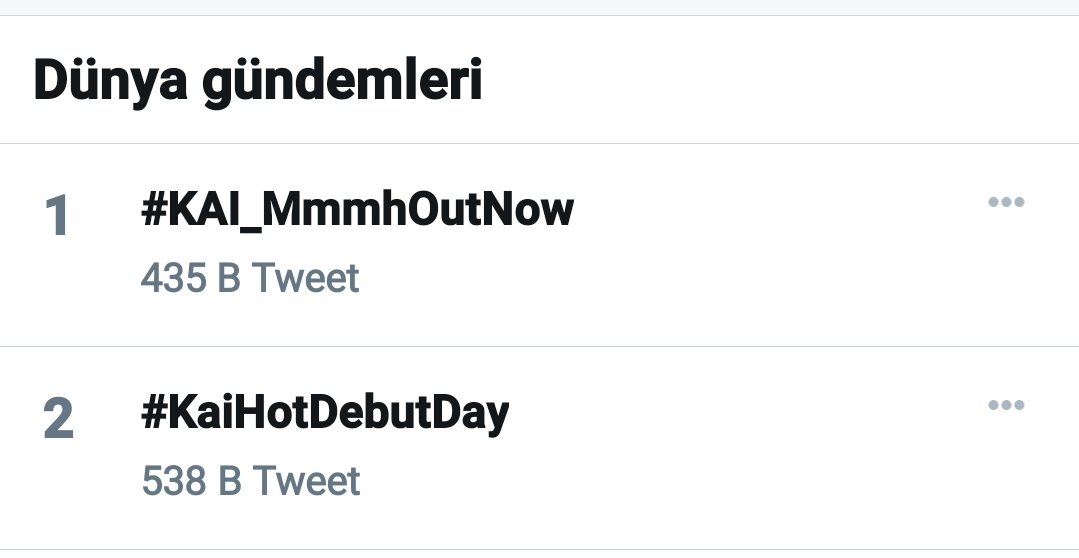View tweets for the top worldwide trend
The image size is (1079, 558).
(x=357, y=209)
